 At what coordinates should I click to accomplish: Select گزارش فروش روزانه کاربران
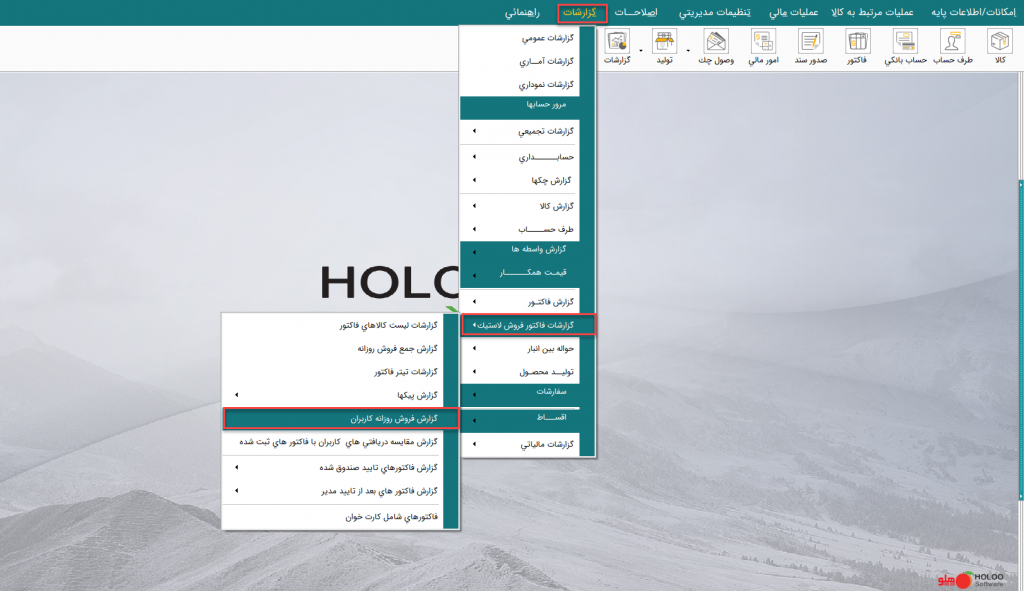coord(341,419)
